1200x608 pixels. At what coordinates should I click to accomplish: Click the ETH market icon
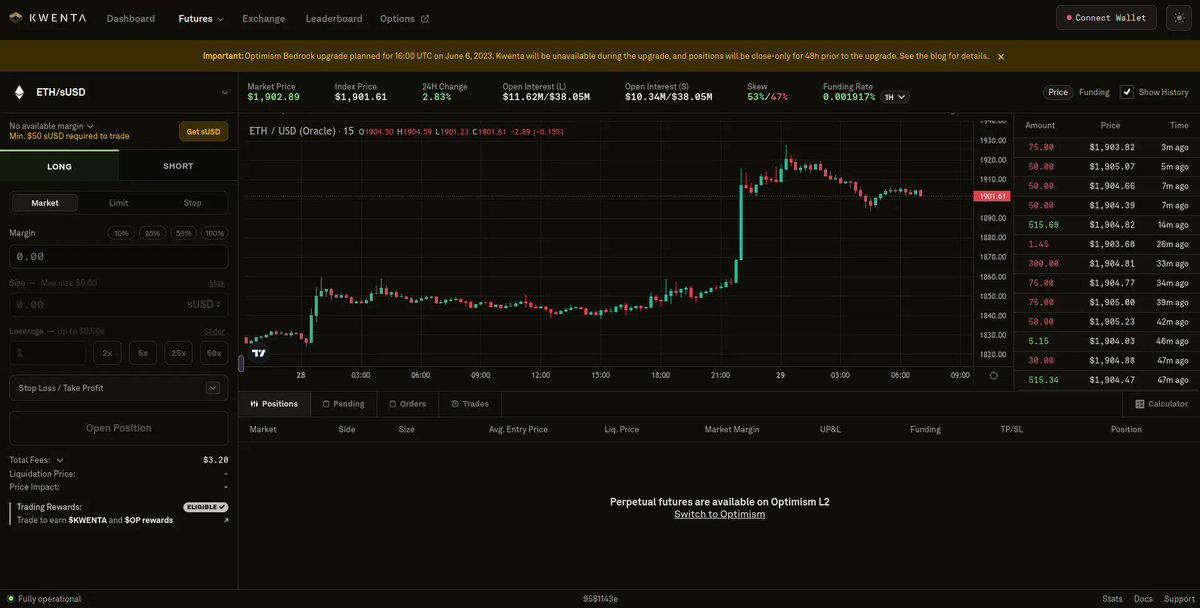point(18,92)
